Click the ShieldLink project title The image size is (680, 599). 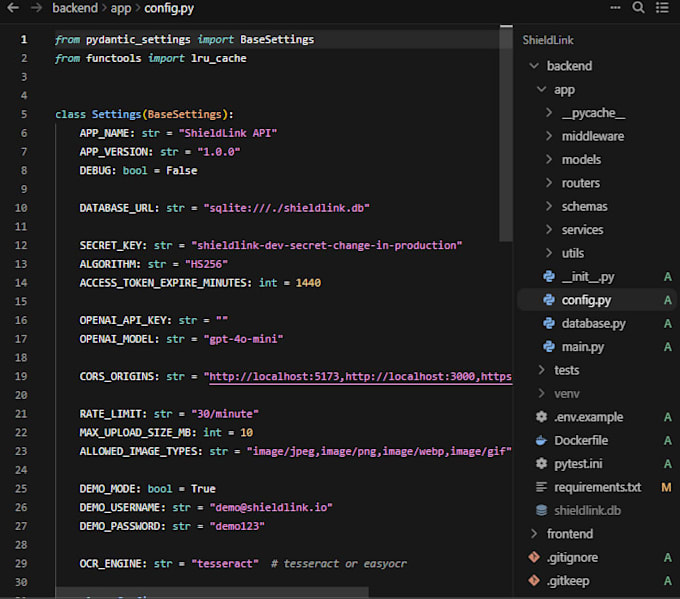tap(548, 40)
